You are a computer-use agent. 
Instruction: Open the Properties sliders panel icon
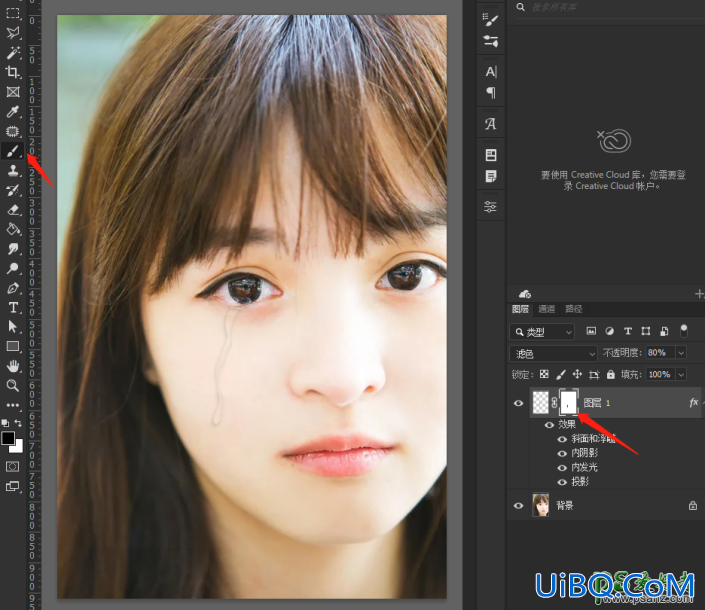coord(491,207)
